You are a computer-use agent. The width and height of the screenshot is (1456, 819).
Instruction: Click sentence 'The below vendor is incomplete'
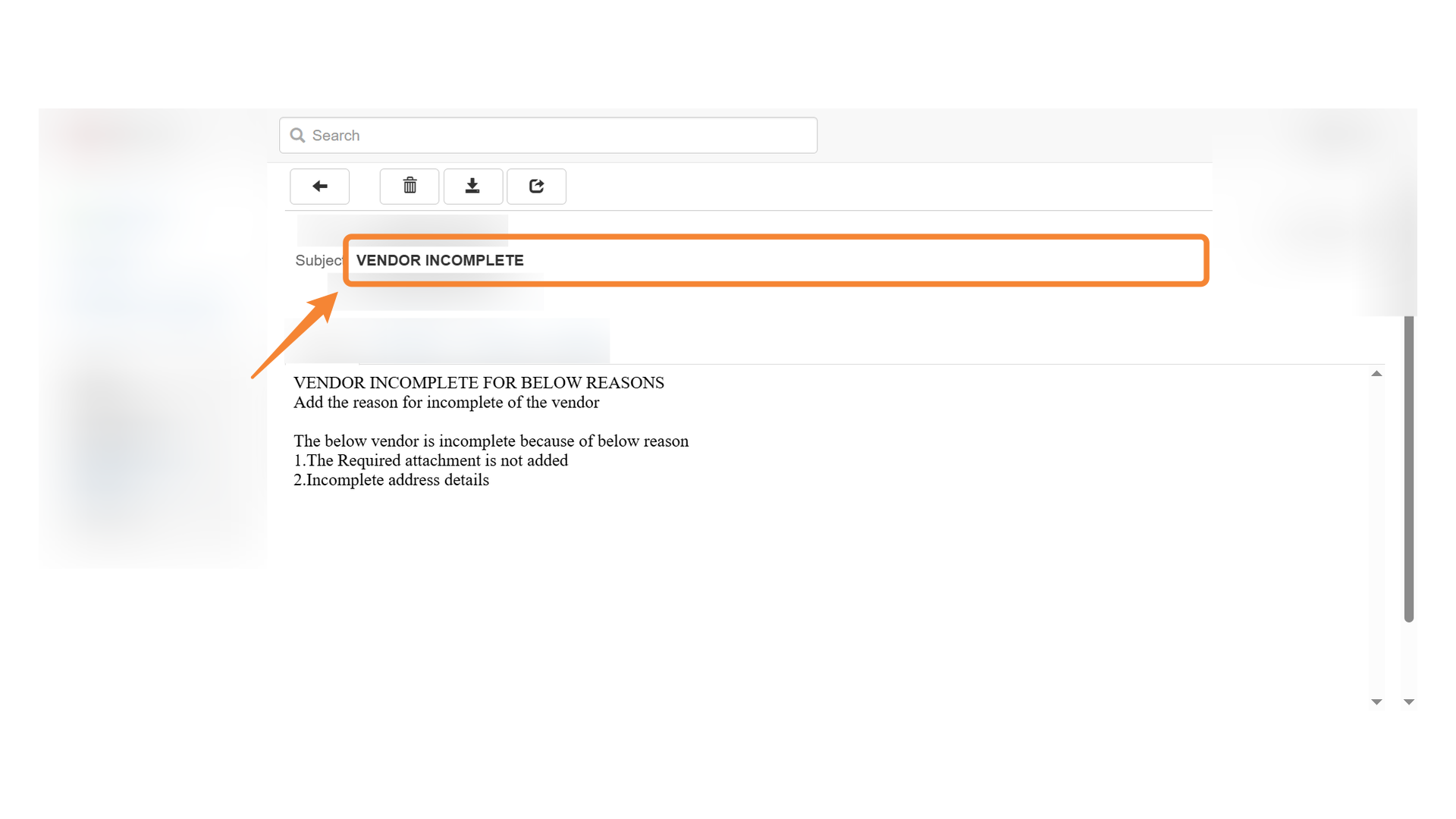pos(491,441)
